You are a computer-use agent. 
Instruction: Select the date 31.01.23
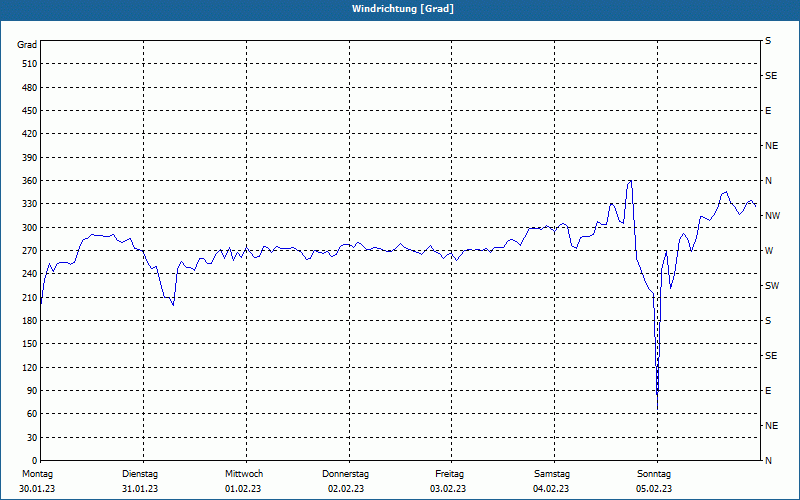140,489
